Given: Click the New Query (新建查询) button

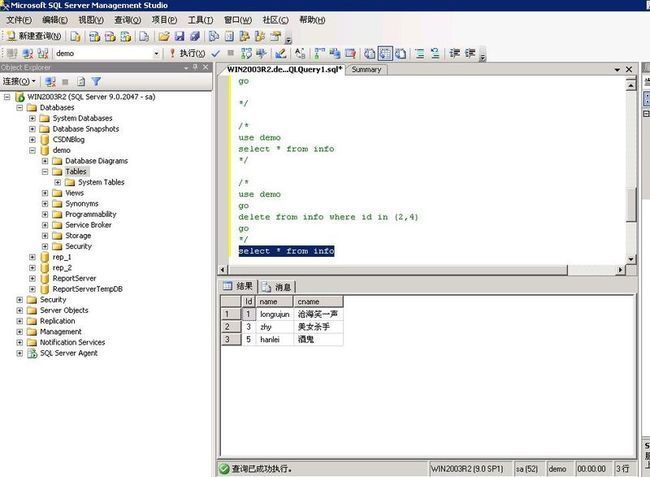Looking at the screenshot, I should 34,36.
